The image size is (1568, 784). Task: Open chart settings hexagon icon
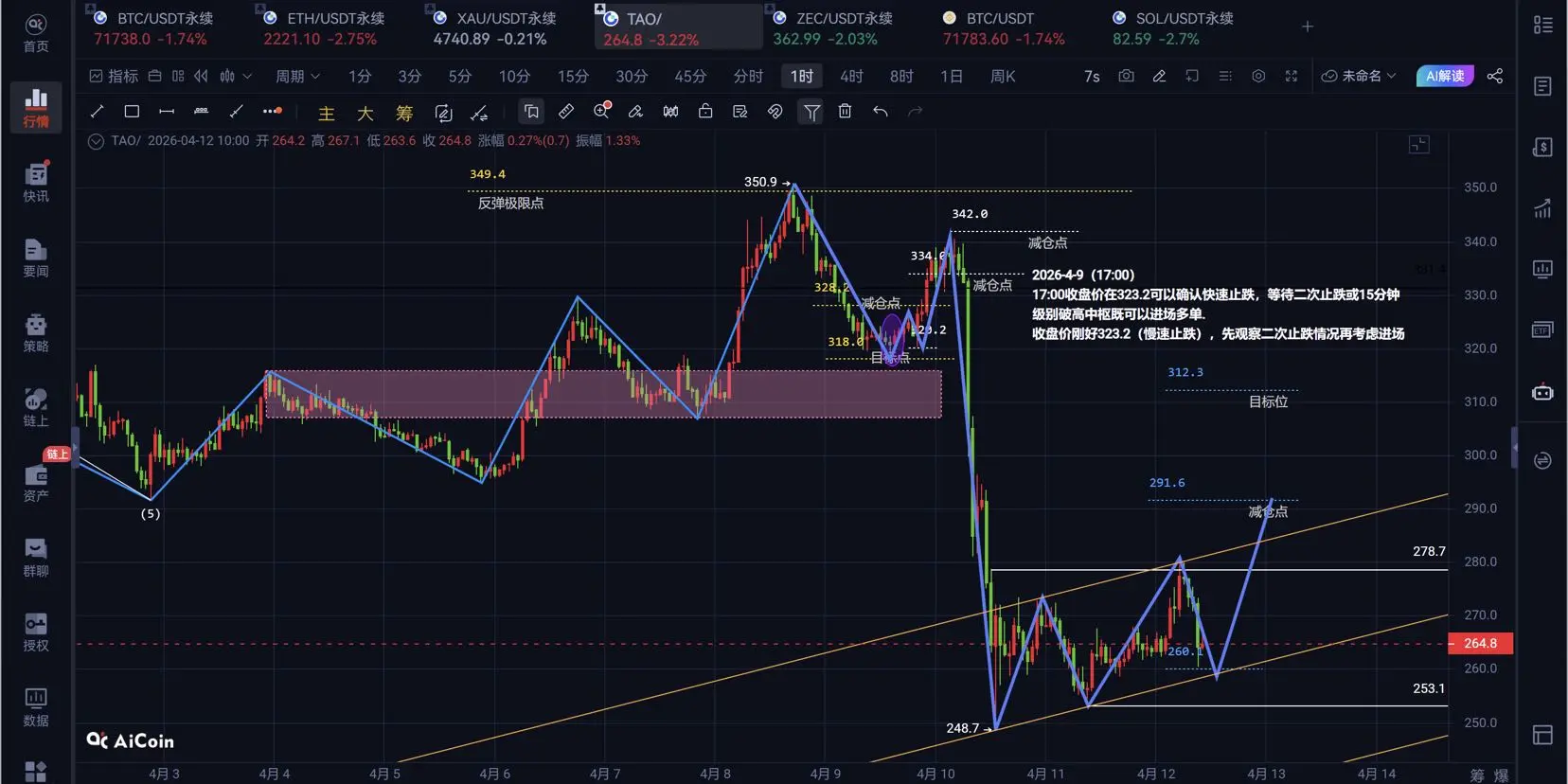click(x=1258, y=76)
